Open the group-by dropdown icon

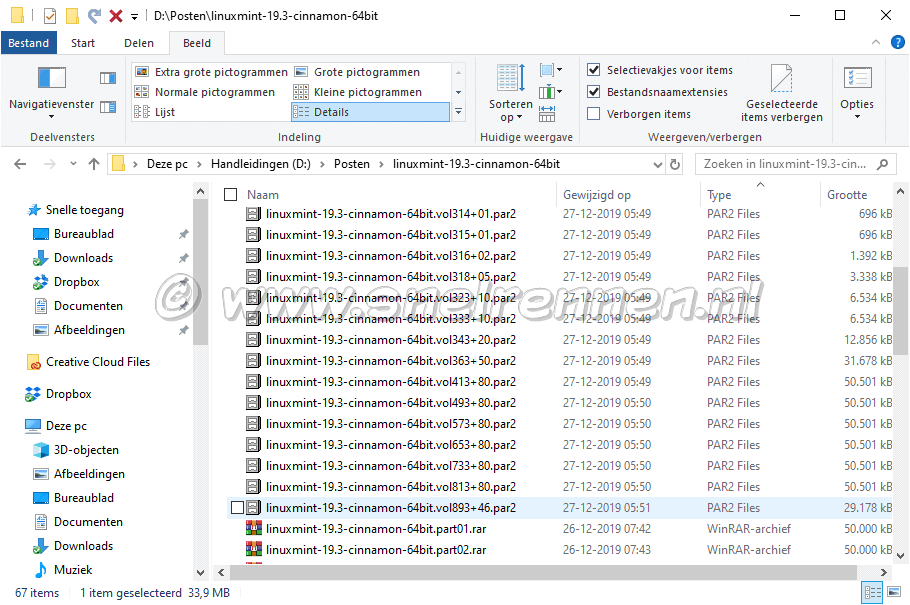coord(551,70)
